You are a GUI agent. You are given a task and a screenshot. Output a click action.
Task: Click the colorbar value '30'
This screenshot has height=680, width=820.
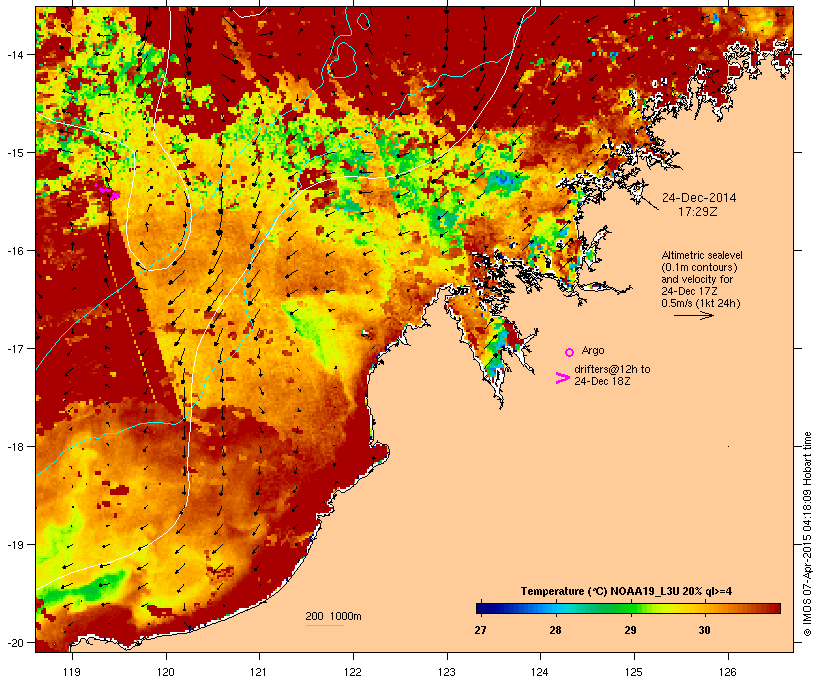pos(704,630)
